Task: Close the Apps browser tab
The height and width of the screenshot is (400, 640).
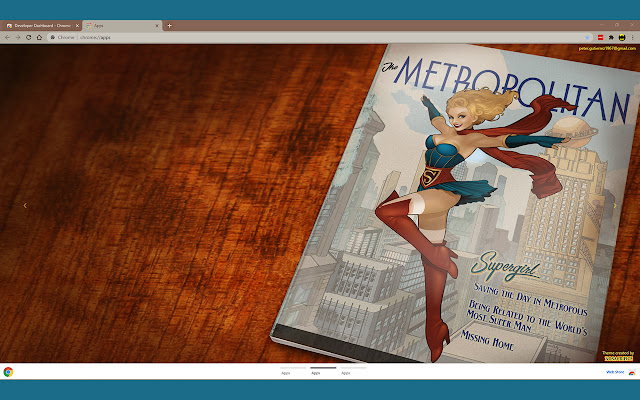Action: pos(157,25)
